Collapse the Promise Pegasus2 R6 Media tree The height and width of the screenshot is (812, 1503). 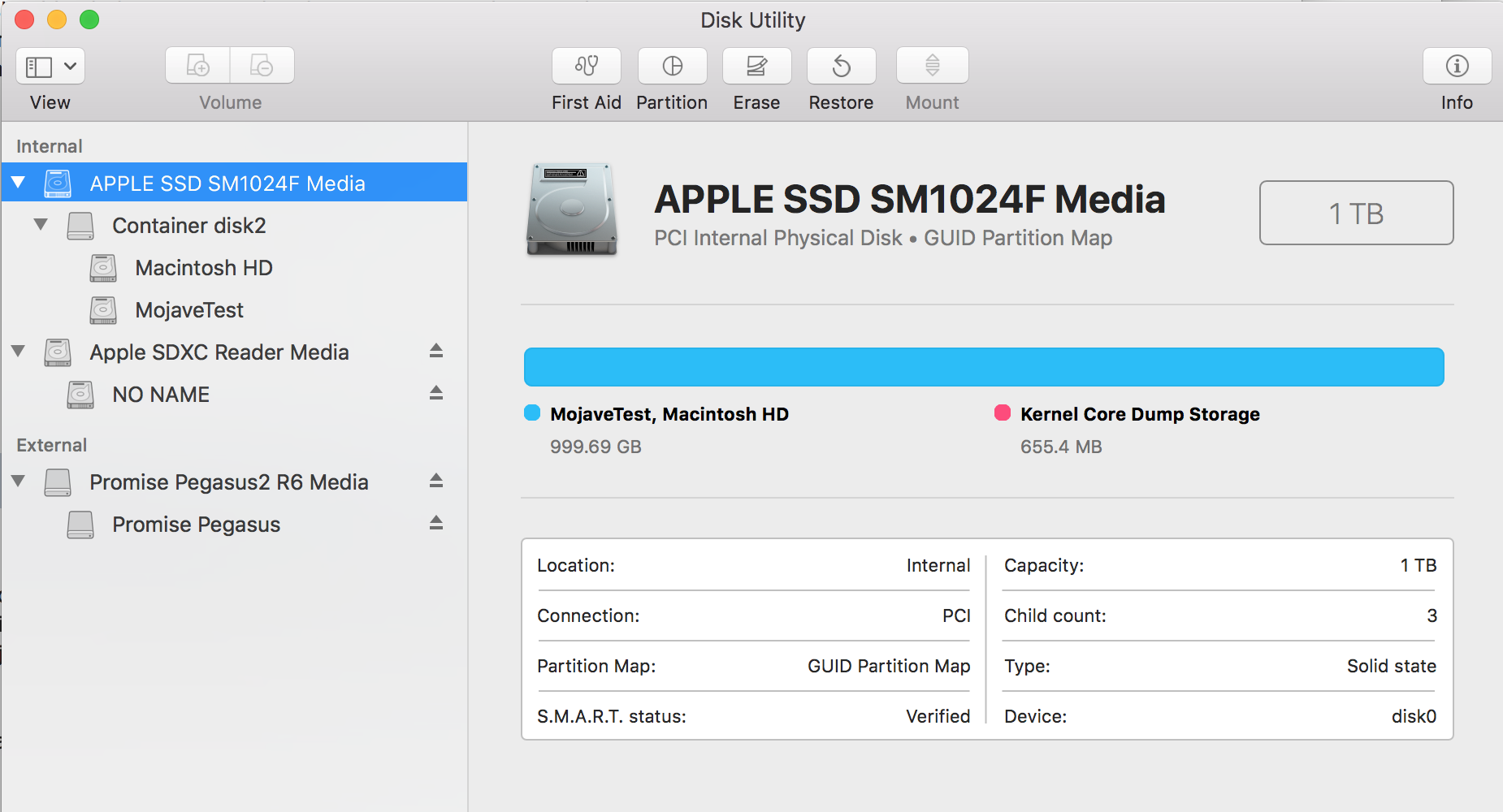point(18,482)
